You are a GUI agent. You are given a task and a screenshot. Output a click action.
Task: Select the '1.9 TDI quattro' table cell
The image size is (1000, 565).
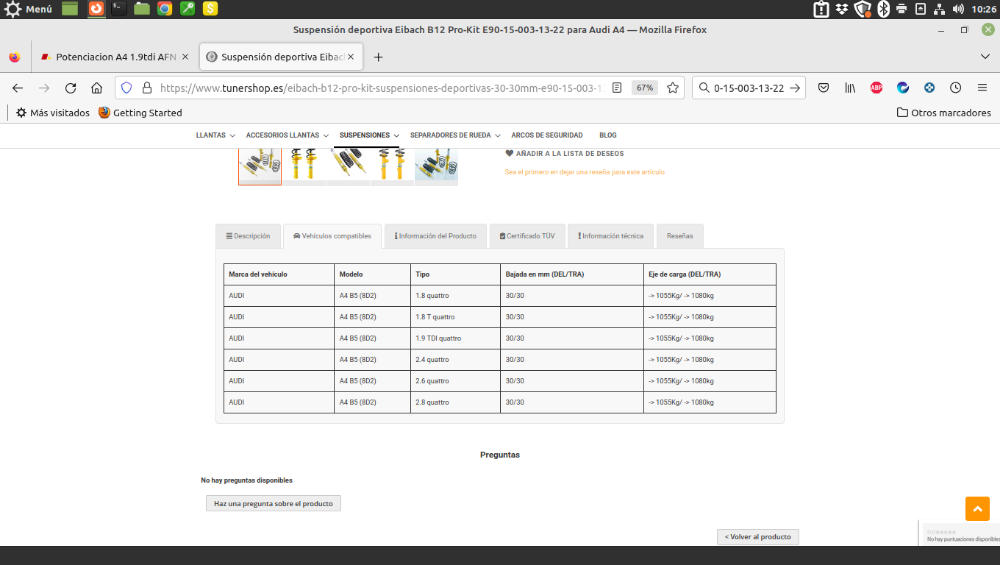point(455,339)
